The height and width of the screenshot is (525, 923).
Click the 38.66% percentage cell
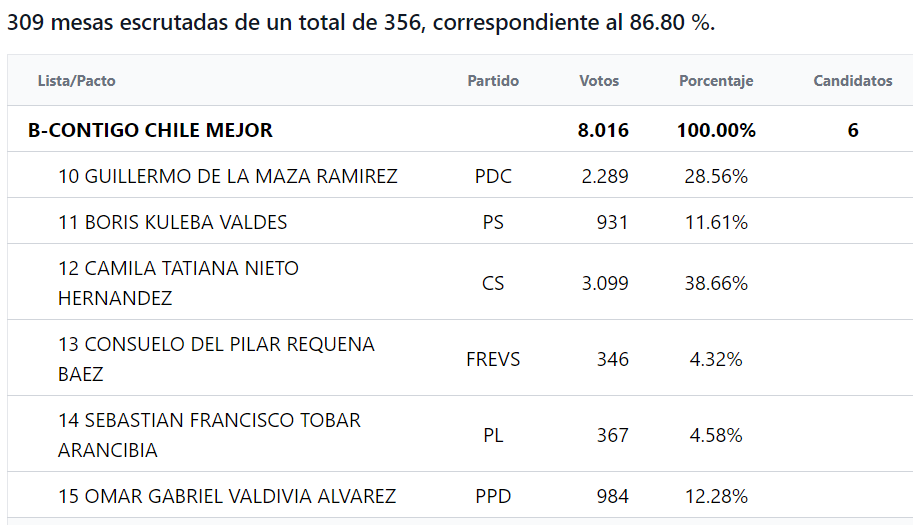pos(716,283)
